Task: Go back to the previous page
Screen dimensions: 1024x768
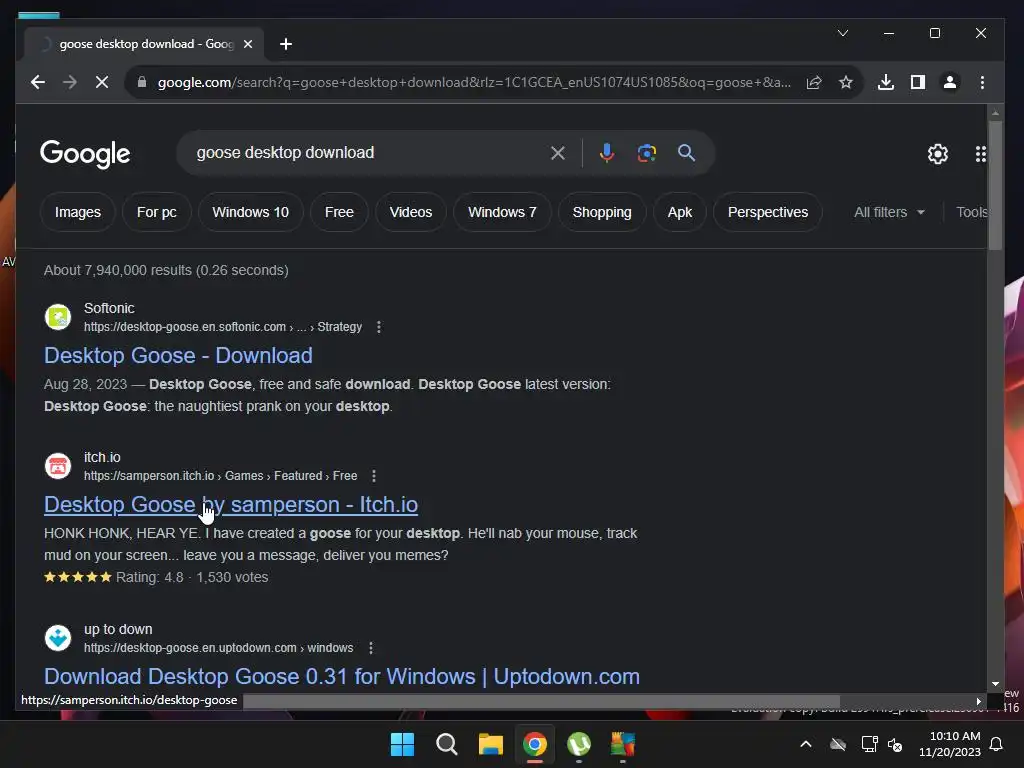Action: (38, 82)
